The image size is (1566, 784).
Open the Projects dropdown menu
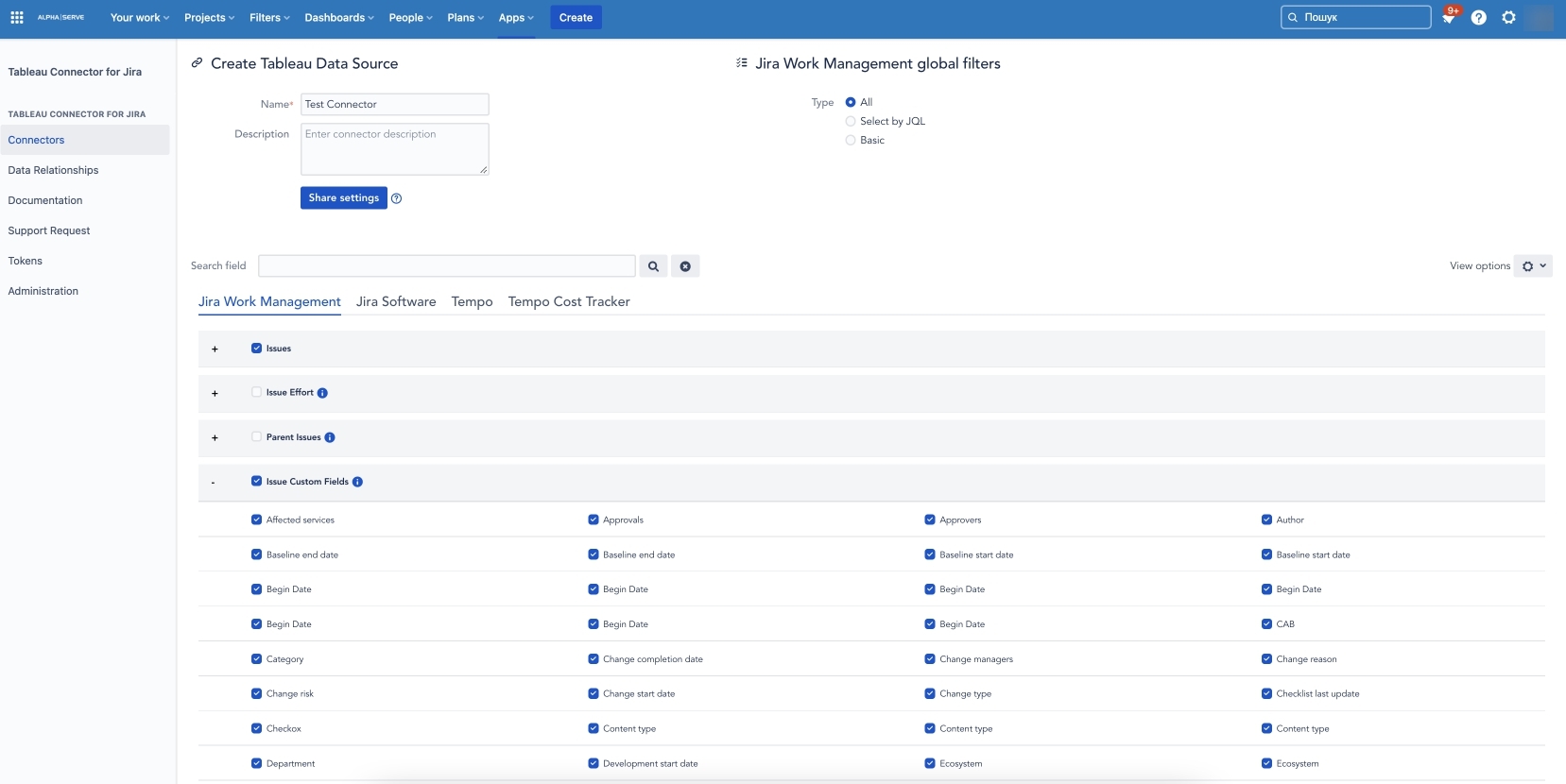pyautogui.click(x=209, y=17)
